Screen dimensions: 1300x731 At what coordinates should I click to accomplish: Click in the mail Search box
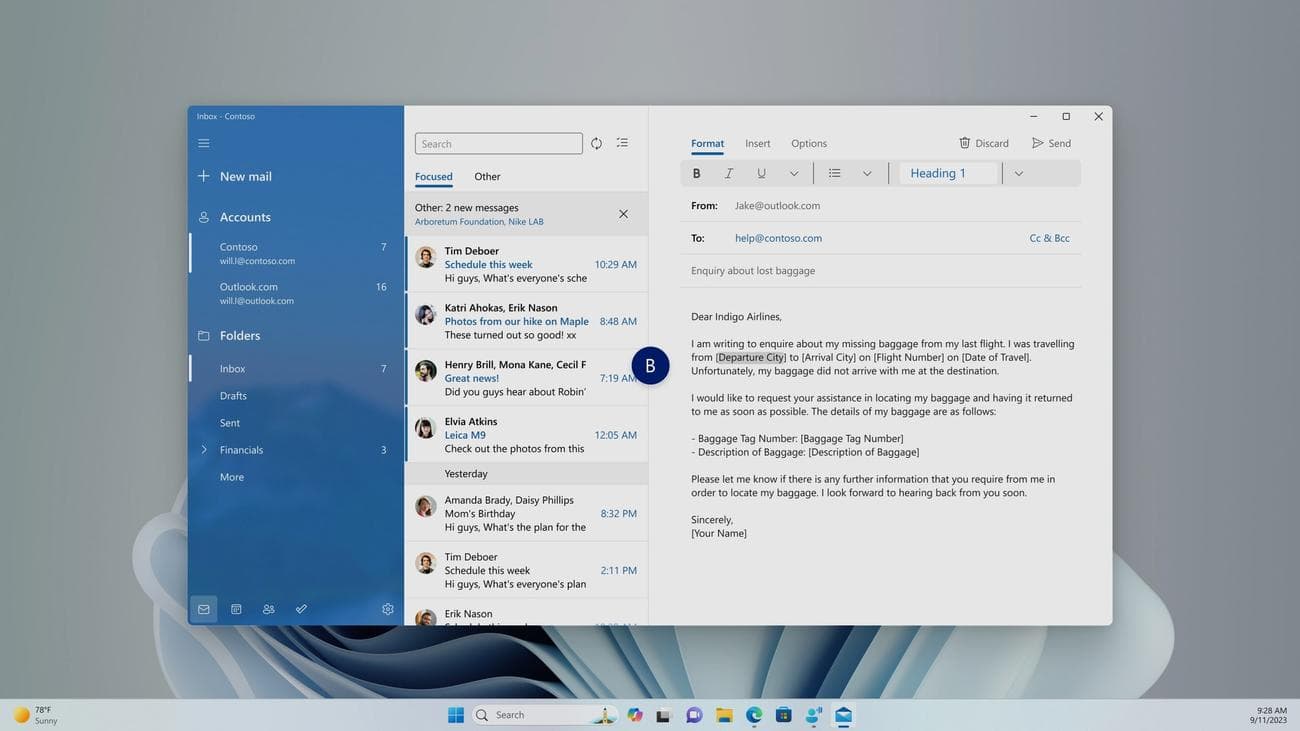click(498, 143)
